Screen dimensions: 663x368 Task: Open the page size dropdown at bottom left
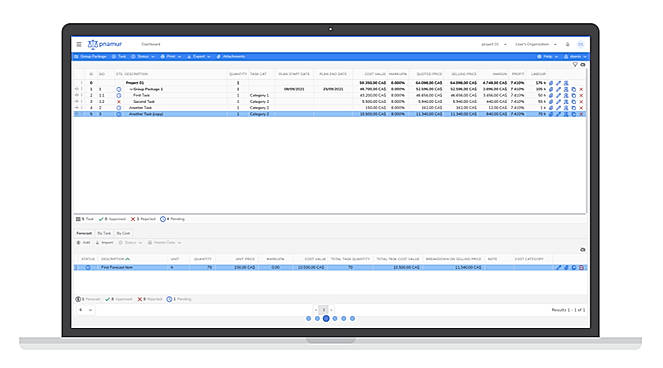tap(85, 310)
